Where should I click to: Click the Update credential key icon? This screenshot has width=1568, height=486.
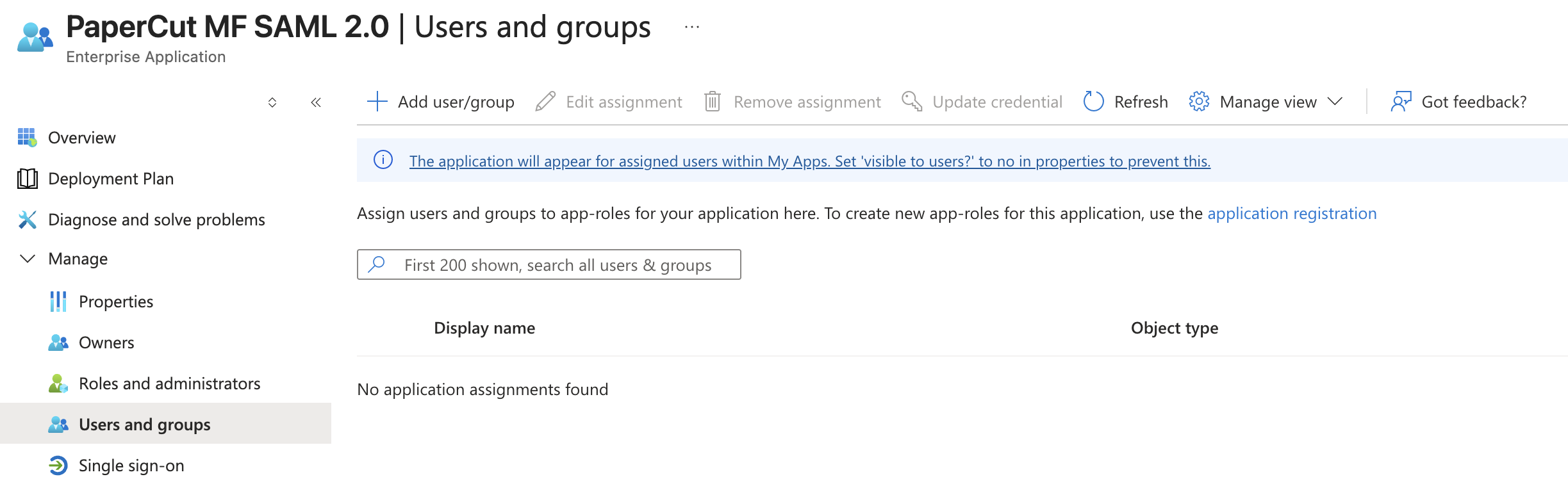(x=912, y=101)
